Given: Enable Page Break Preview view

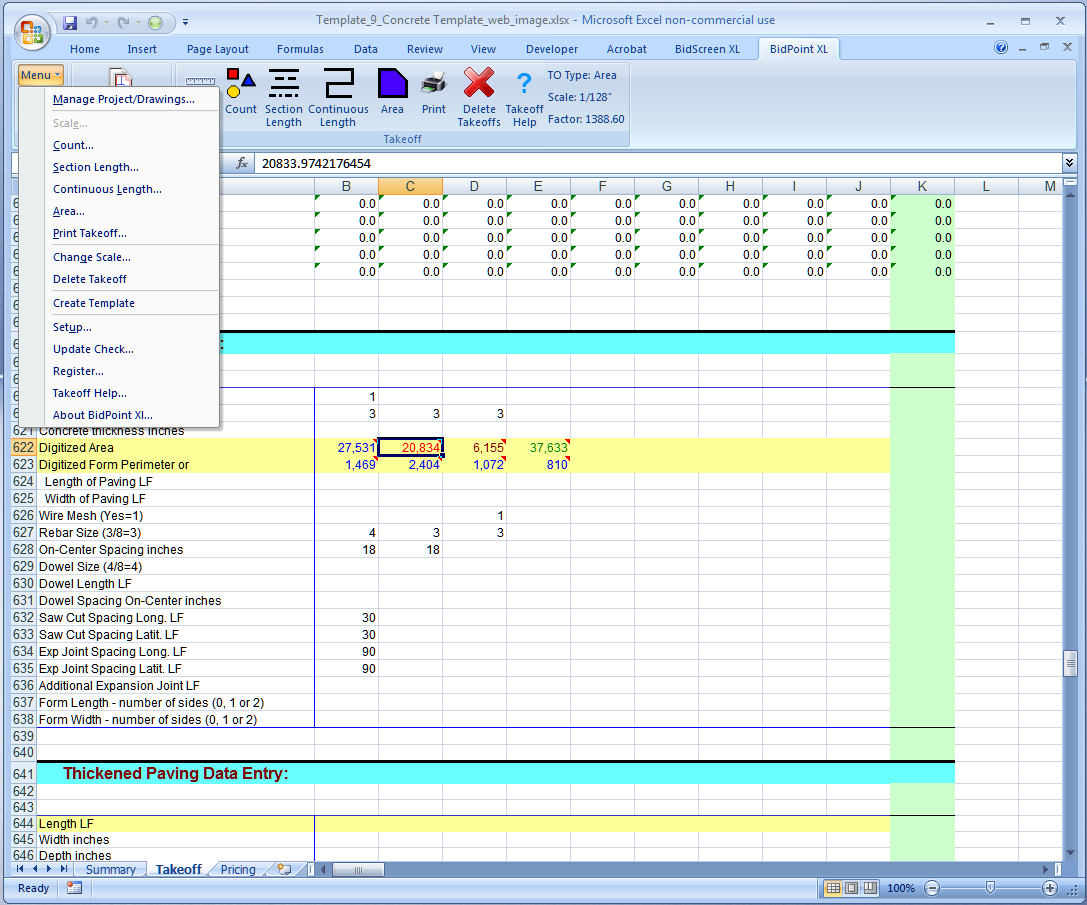Looking at the screenshot, I should click(869, 888).
